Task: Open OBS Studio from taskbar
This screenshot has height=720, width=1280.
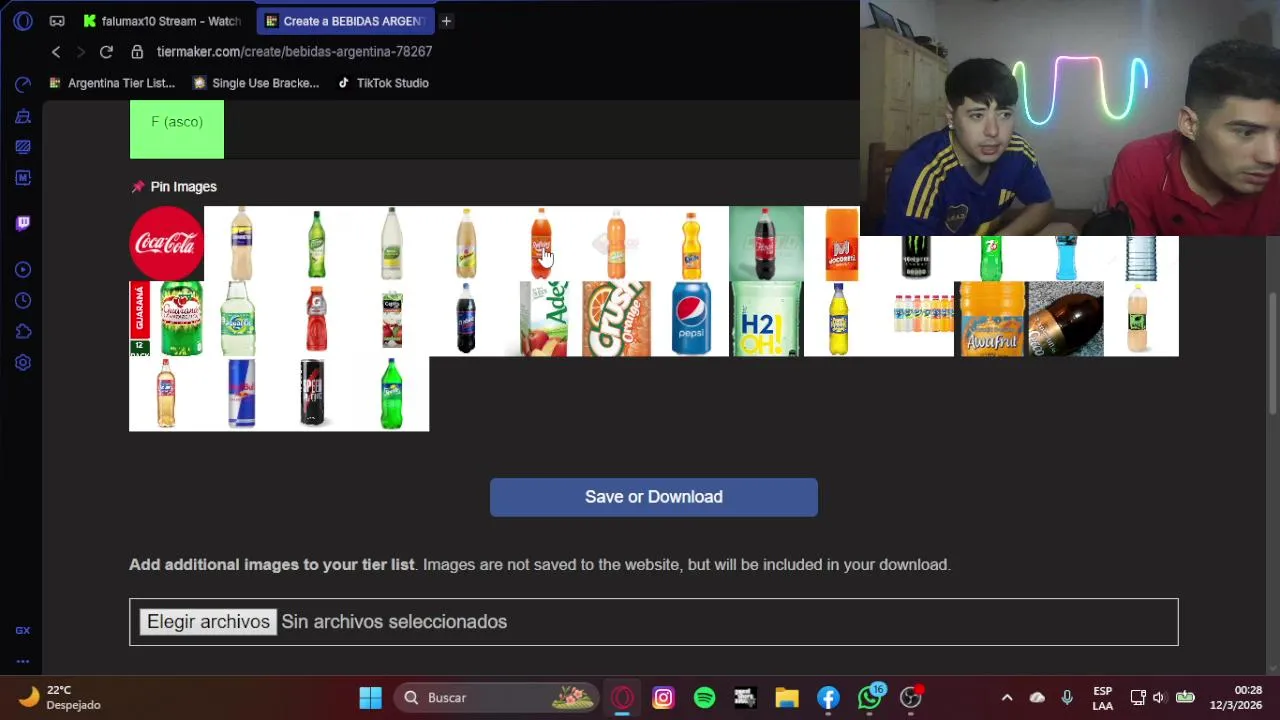Action: (911, 697)
